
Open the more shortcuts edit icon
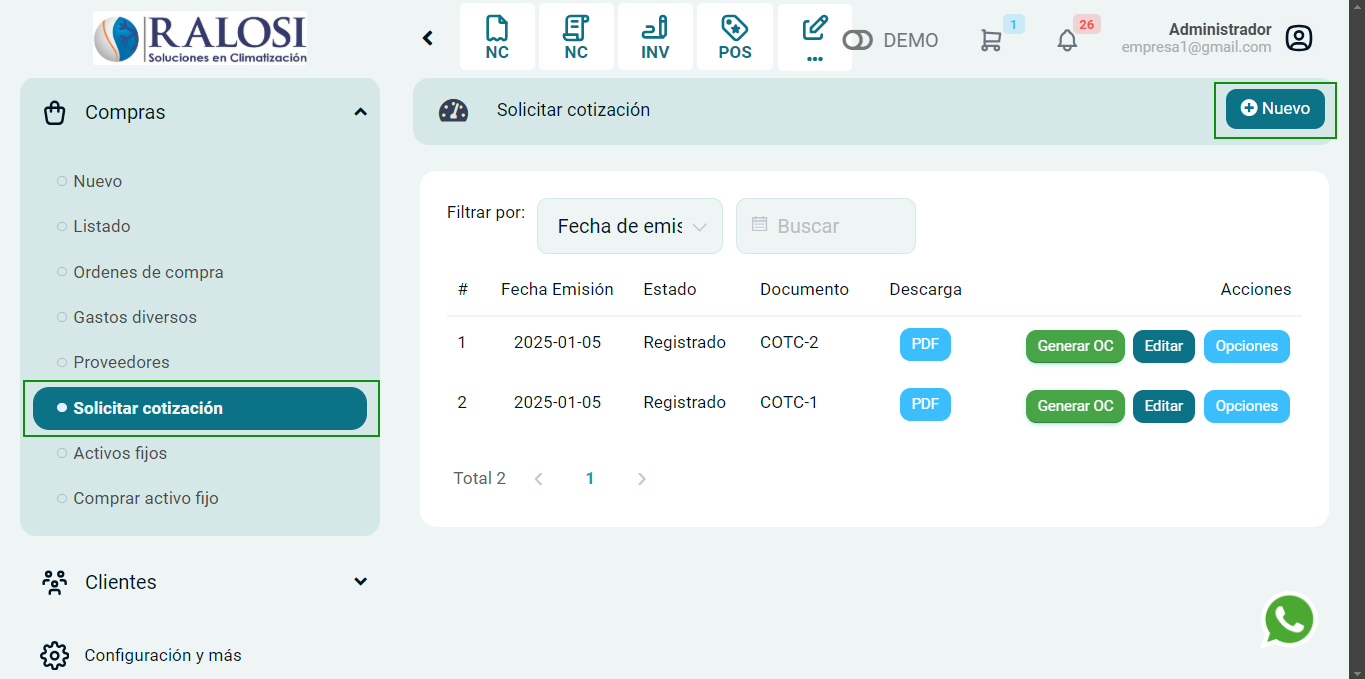[814, 37]
